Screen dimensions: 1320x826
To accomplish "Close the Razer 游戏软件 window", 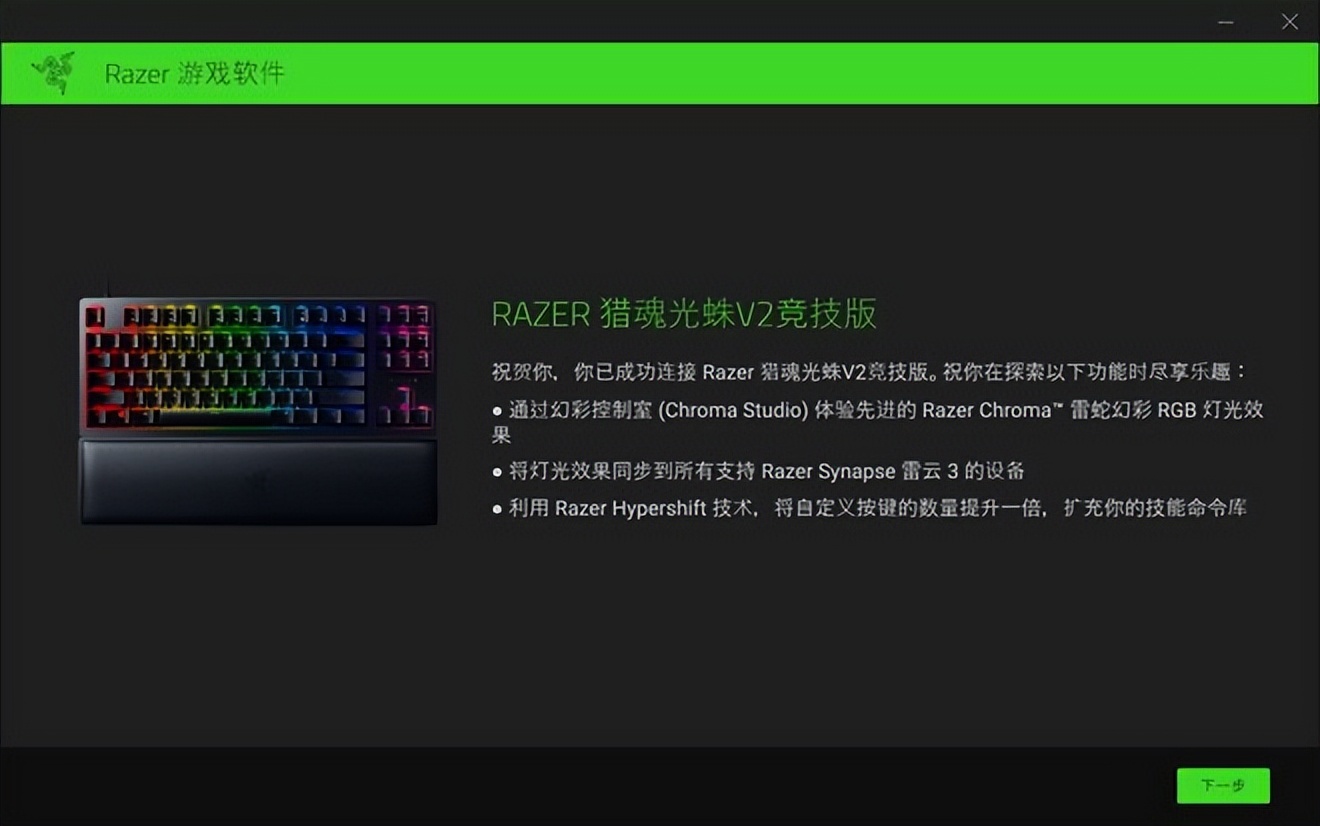I will point(1289,22).
